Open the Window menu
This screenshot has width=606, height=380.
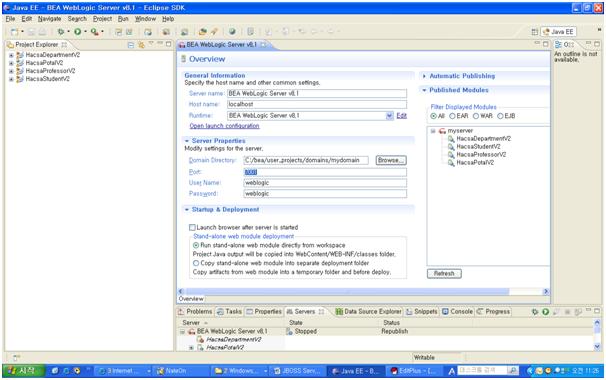tap(145, 19)
